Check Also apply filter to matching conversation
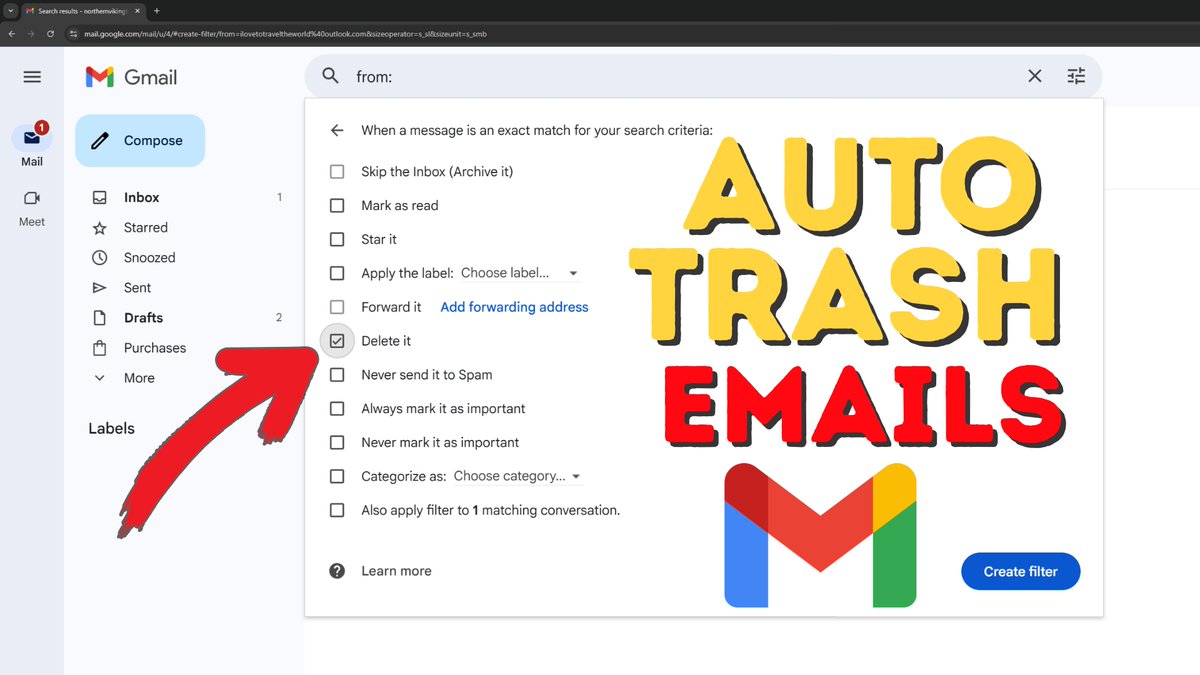 coord(337,510)
